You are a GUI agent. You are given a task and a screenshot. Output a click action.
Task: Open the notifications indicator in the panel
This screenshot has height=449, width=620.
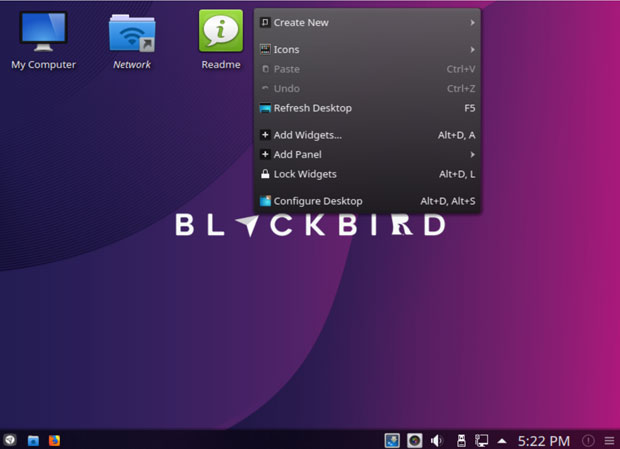pyautogui.click(x=588, y=440)
